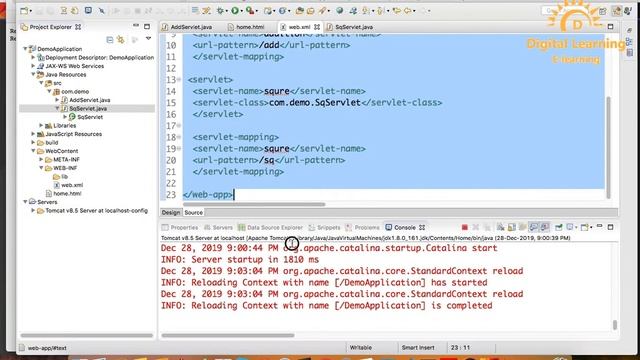This screenshot has width=640, height=360.
Task: Click Pin Console icon
Action: coord(558,227)
